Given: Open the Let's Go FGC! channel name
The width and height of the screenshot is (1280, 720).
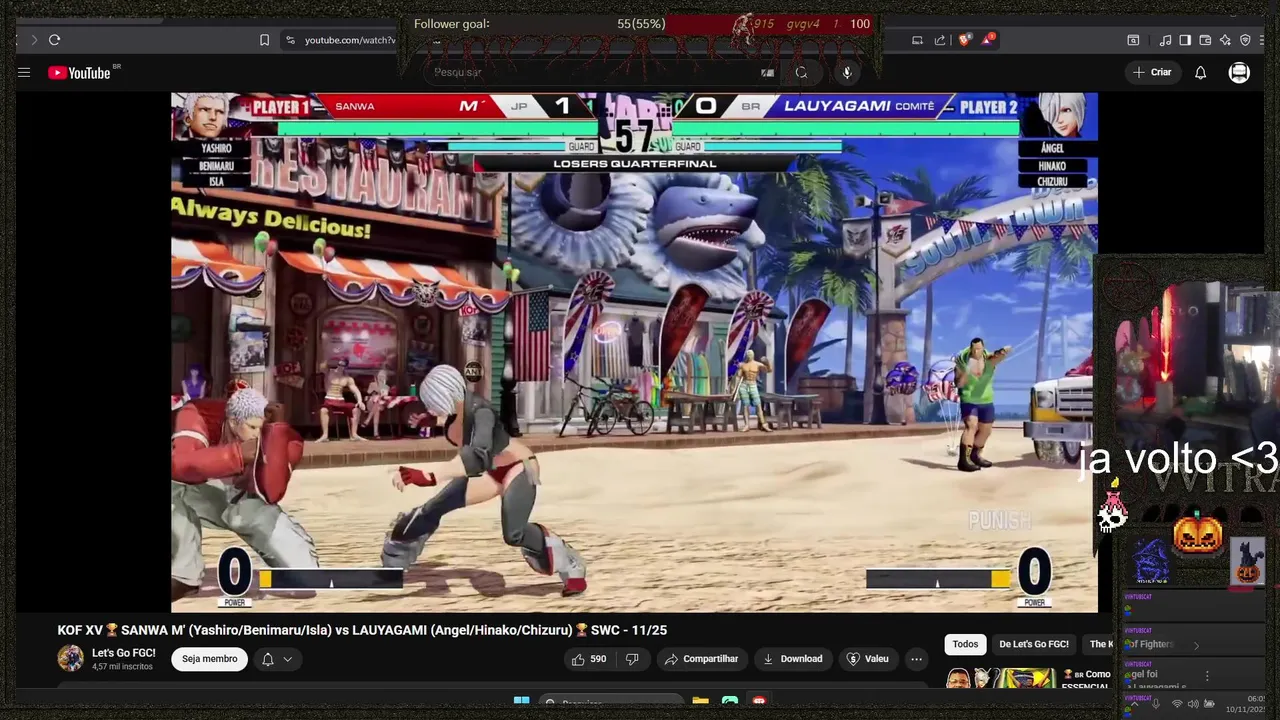Looking at the screenshot, I should pyautogui.click(x=124, y=653).
